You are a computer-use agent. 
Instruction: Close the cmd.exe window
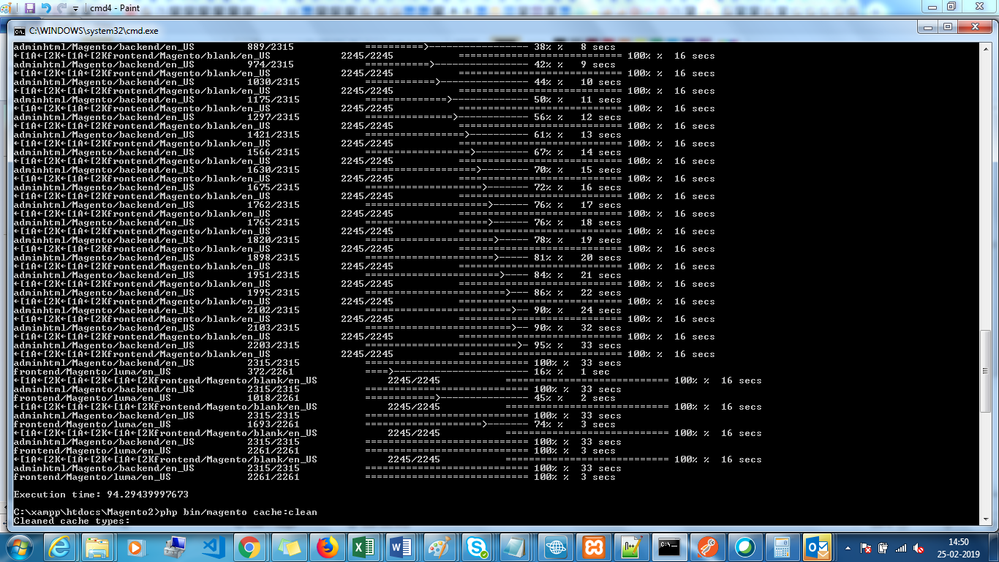point(975,27)
